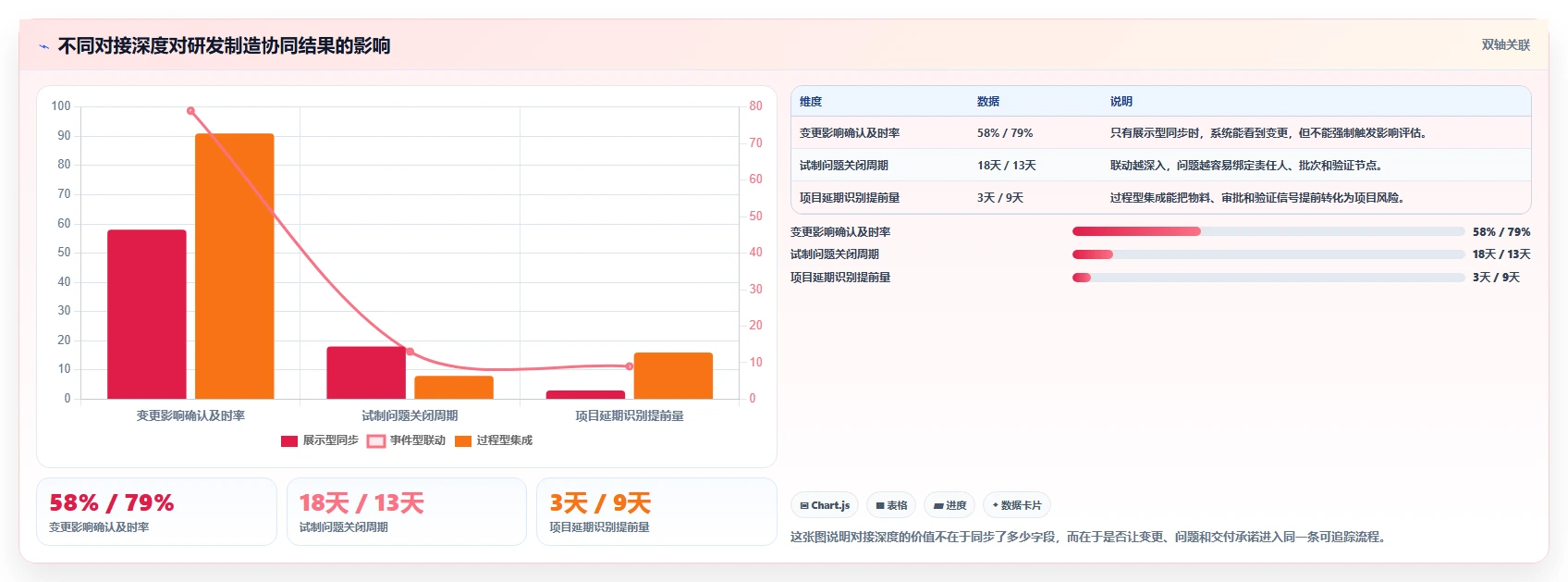Open the 18天 / 13天 data card
Viewport: 1568px width, 582px height.
(x=407, y=512)
